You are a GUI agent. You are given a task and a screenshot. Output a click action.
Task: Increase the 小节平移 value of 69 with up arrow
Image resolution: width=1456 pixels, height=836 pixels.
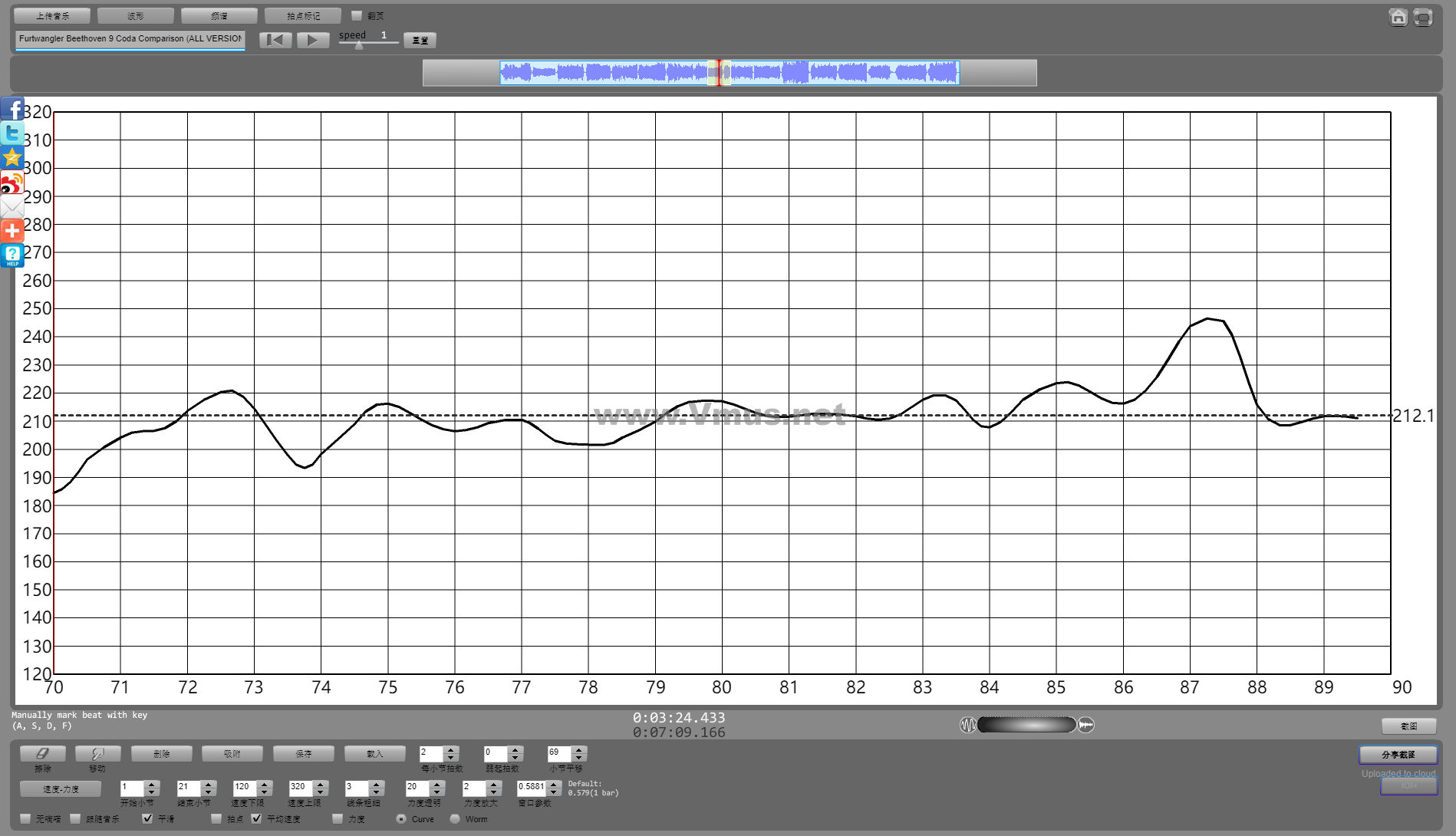579,749
